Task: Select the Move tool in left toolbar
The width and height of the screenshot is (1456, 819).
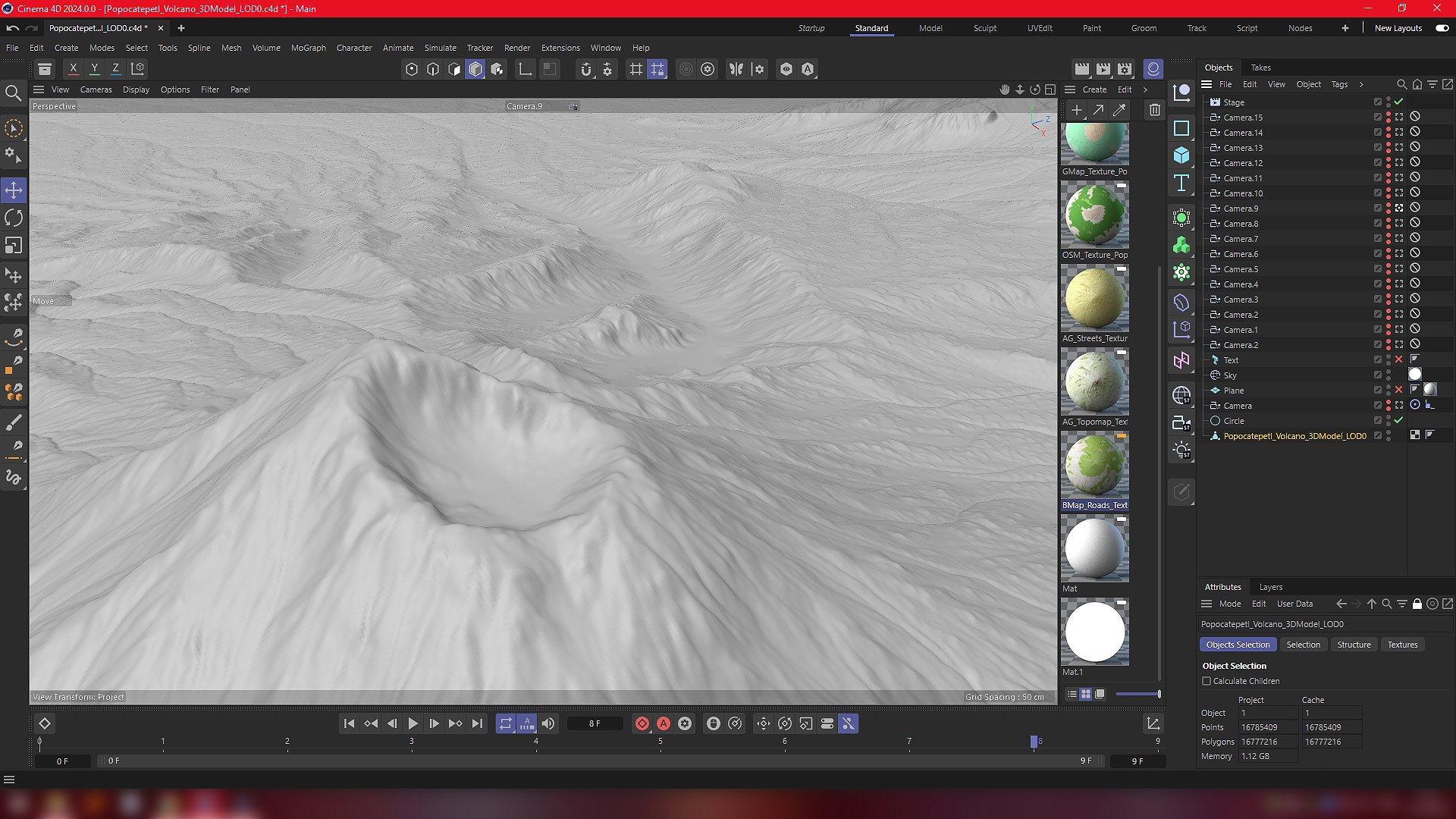Action: 14,190
